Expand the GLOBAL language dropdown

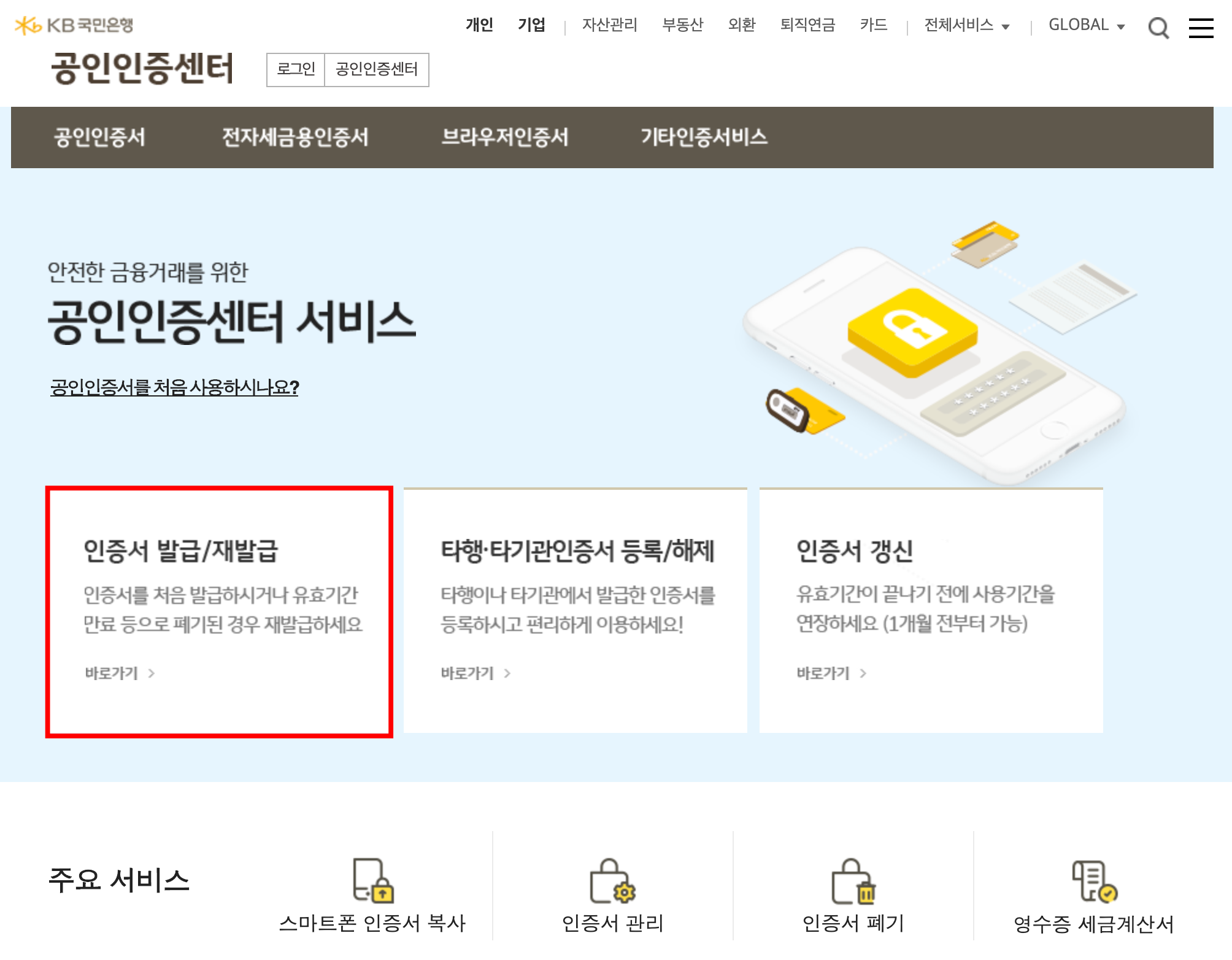tap(1086, 25)
